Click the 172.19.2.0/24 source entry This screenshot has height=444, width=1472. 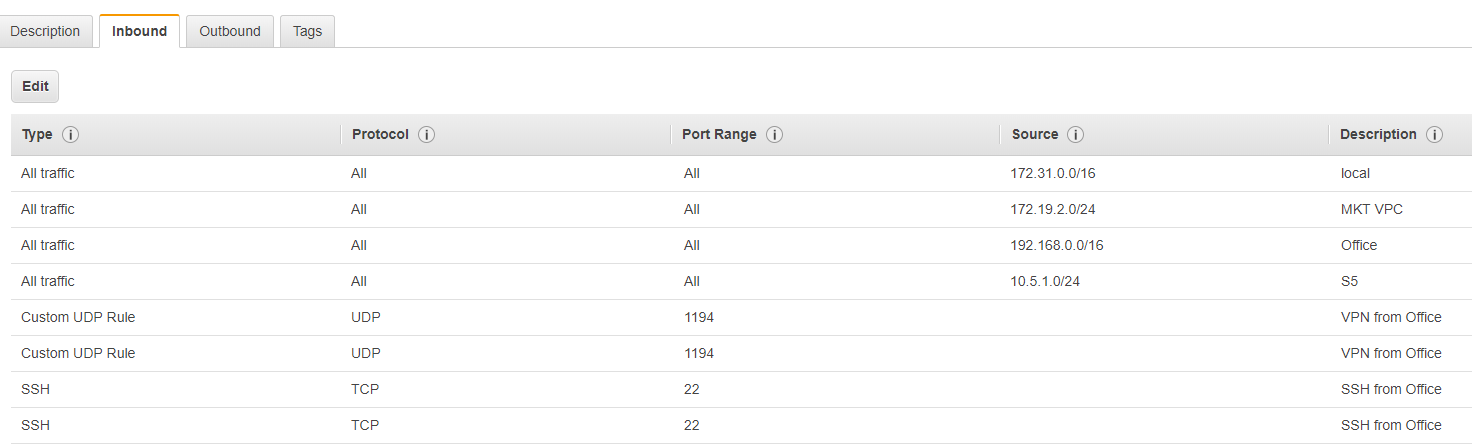1053,209
